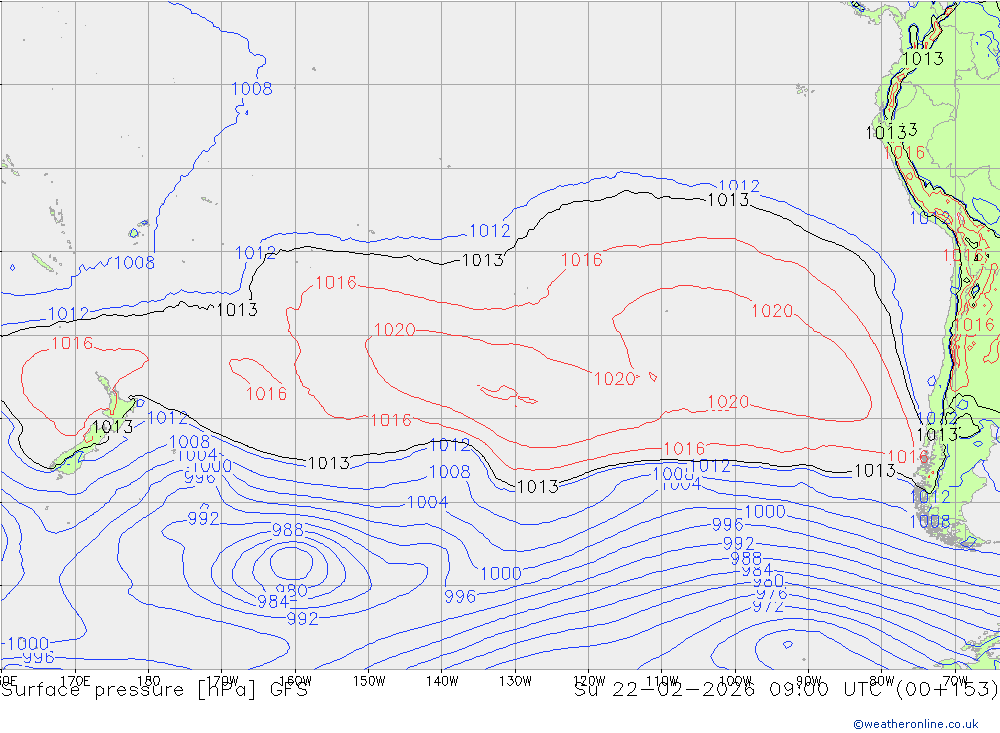
Task: Click the 'Surface pressure [hPa] GFS' title
Action: [x=154, y=690]
